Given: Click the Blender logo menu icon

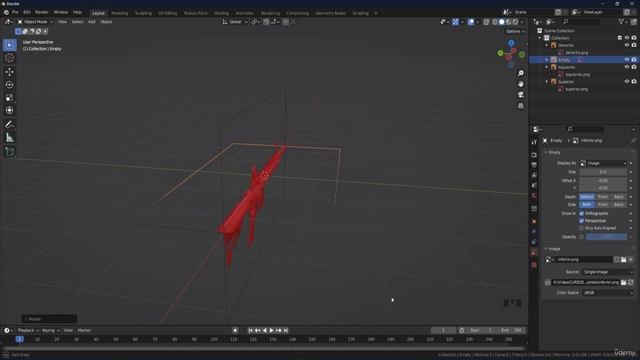Looking at the screenshot, I should [x=6, y=12].
